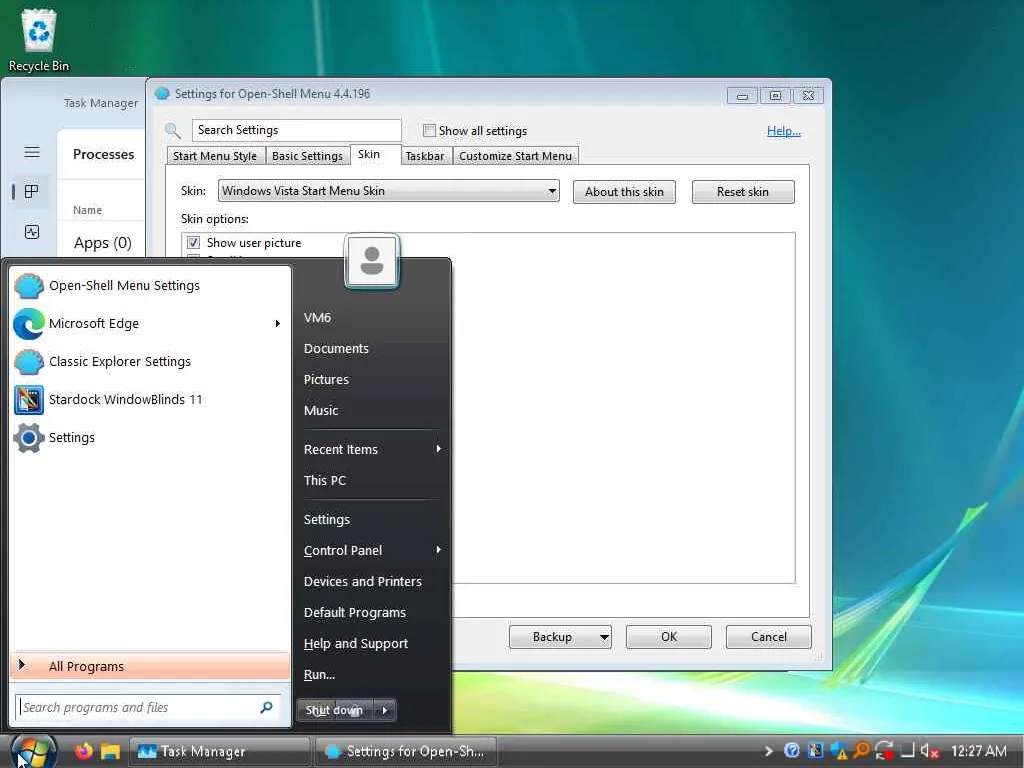Expand the Recent Items submenu
The height and width of the screenshot is (768, 1024).
[x=439, y=449]
